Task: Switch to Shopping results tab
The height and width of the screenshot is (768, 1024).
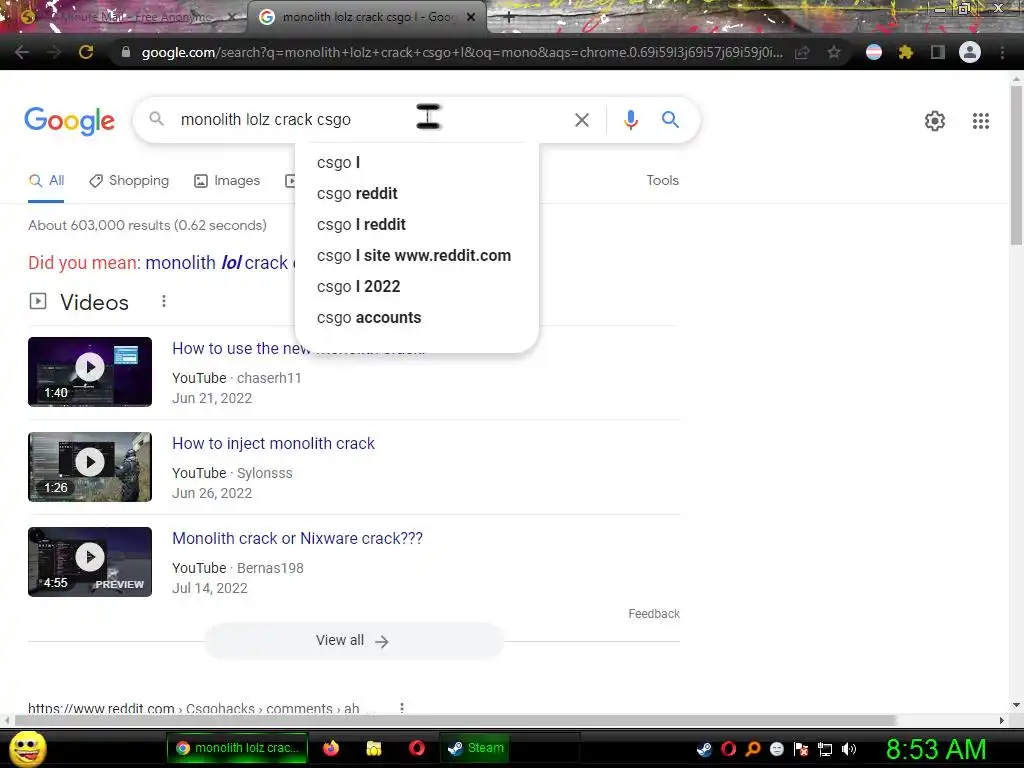Action: click(129, 181)
